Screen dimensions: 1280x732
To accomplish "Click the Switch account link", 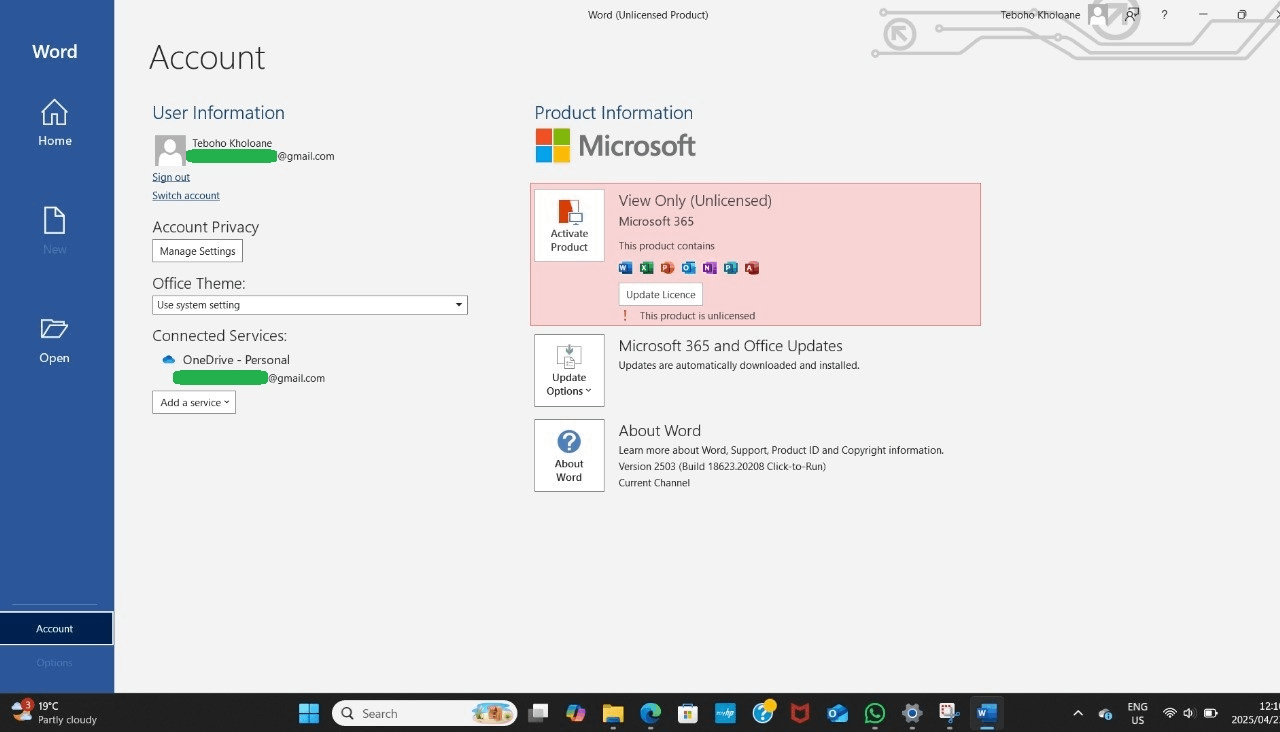I will tap(186, 195).
